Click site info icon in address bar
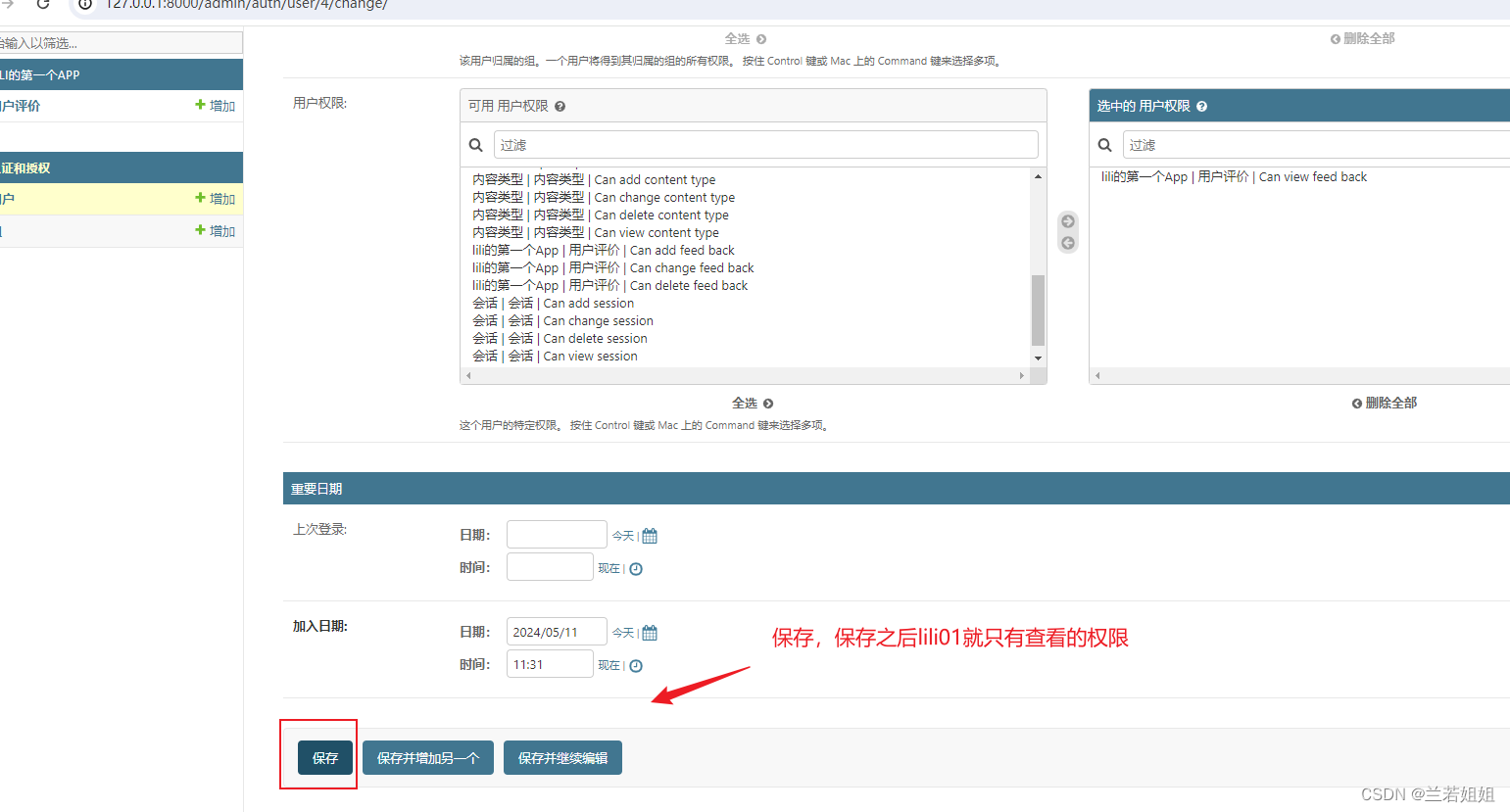 pyautogui.click(x=85, y=4)
